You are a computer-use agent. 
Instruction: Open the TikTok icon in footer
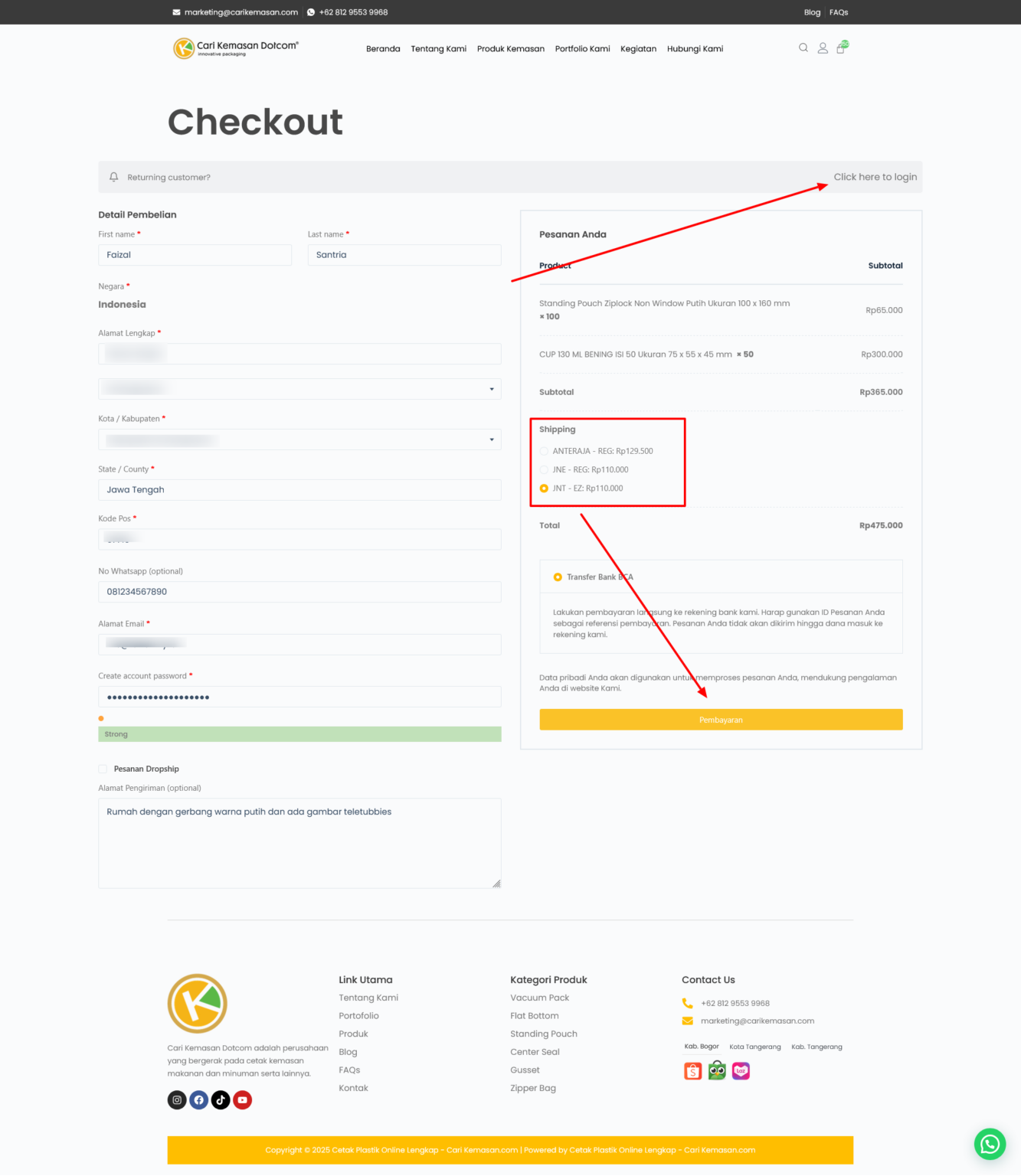(221, 1100)
